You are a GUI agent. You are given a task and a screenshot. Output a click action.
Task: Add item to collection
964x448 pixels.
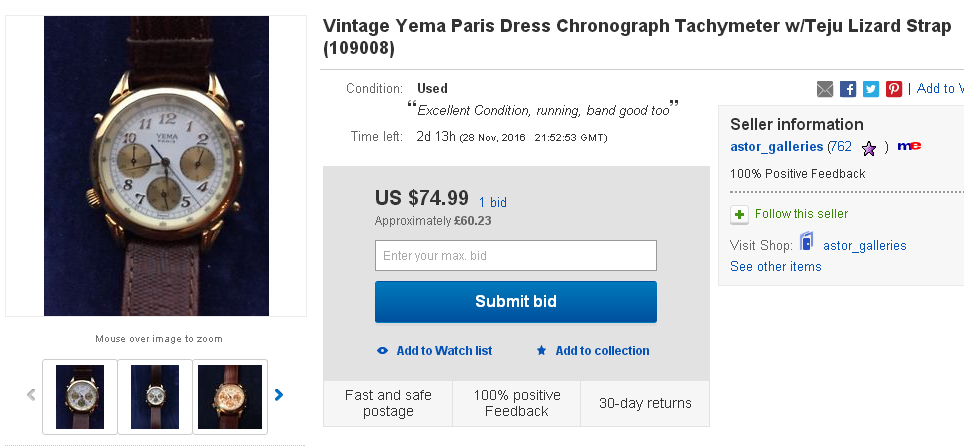tap(593, 351)
